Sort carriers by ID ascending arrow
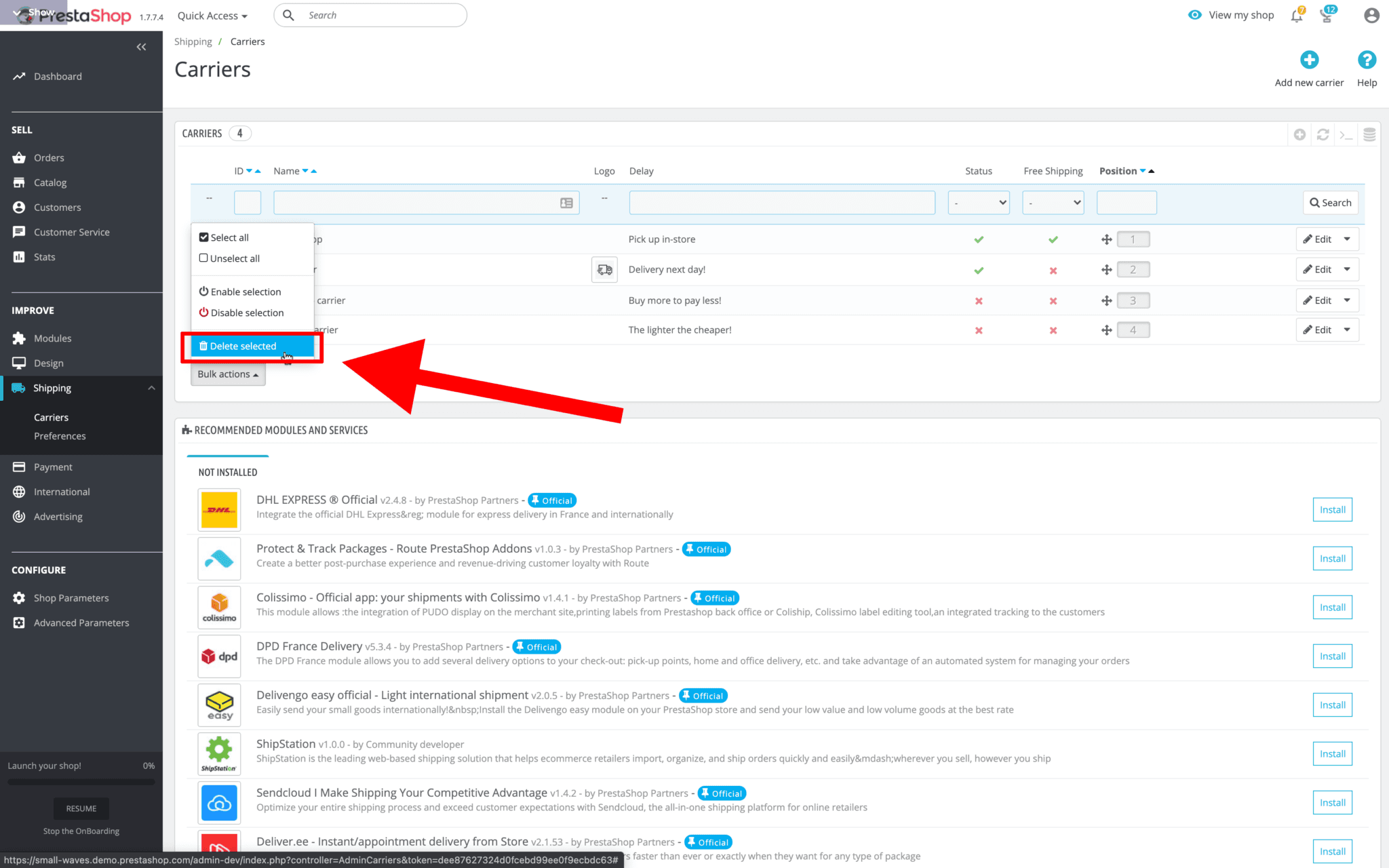Image resolution: width=1389 pixels, height=868 pixels. coord(258,171)
